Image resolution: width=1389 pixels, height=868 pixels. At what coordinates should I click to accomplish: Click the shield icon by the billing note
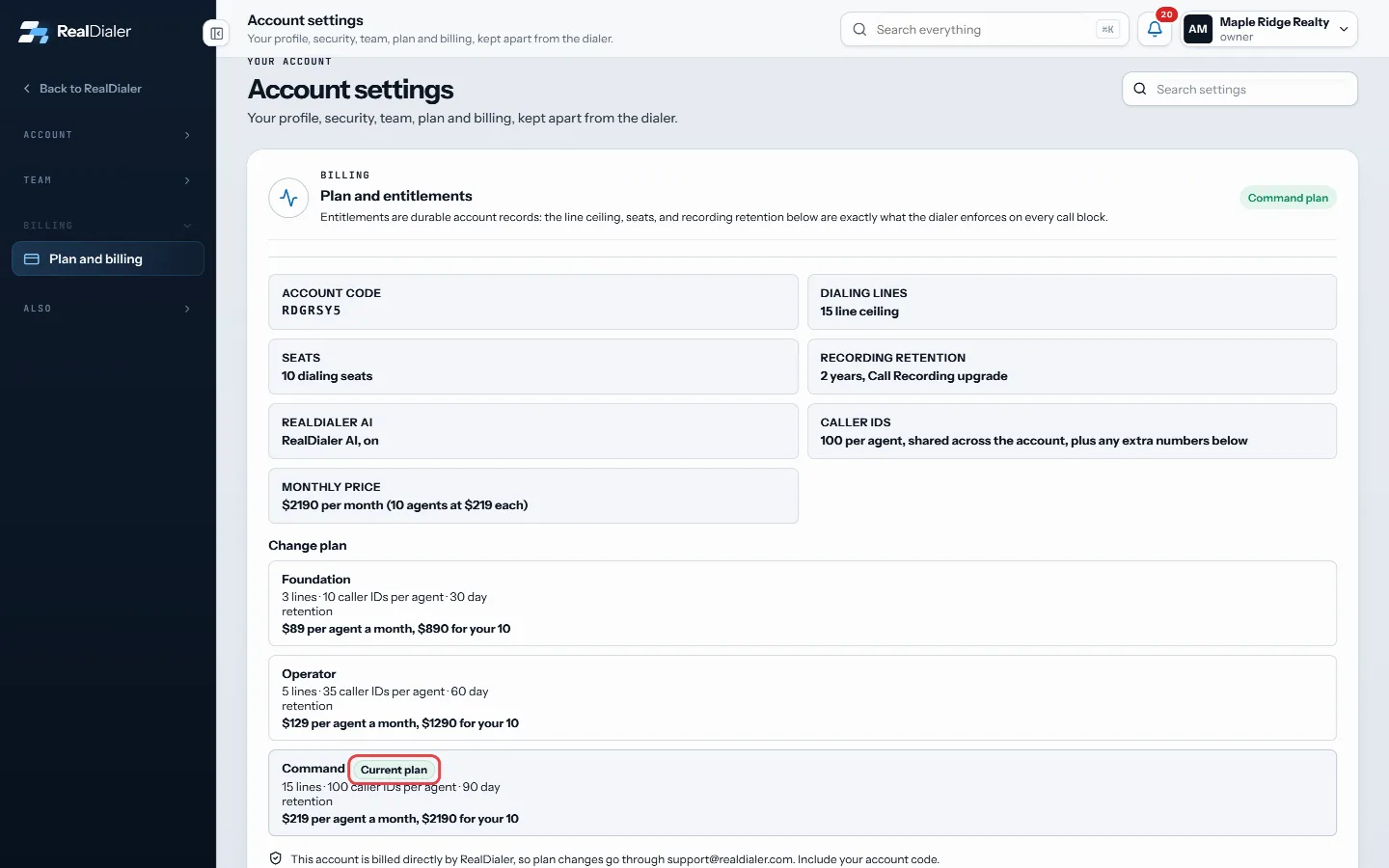[x=276, y=858]
